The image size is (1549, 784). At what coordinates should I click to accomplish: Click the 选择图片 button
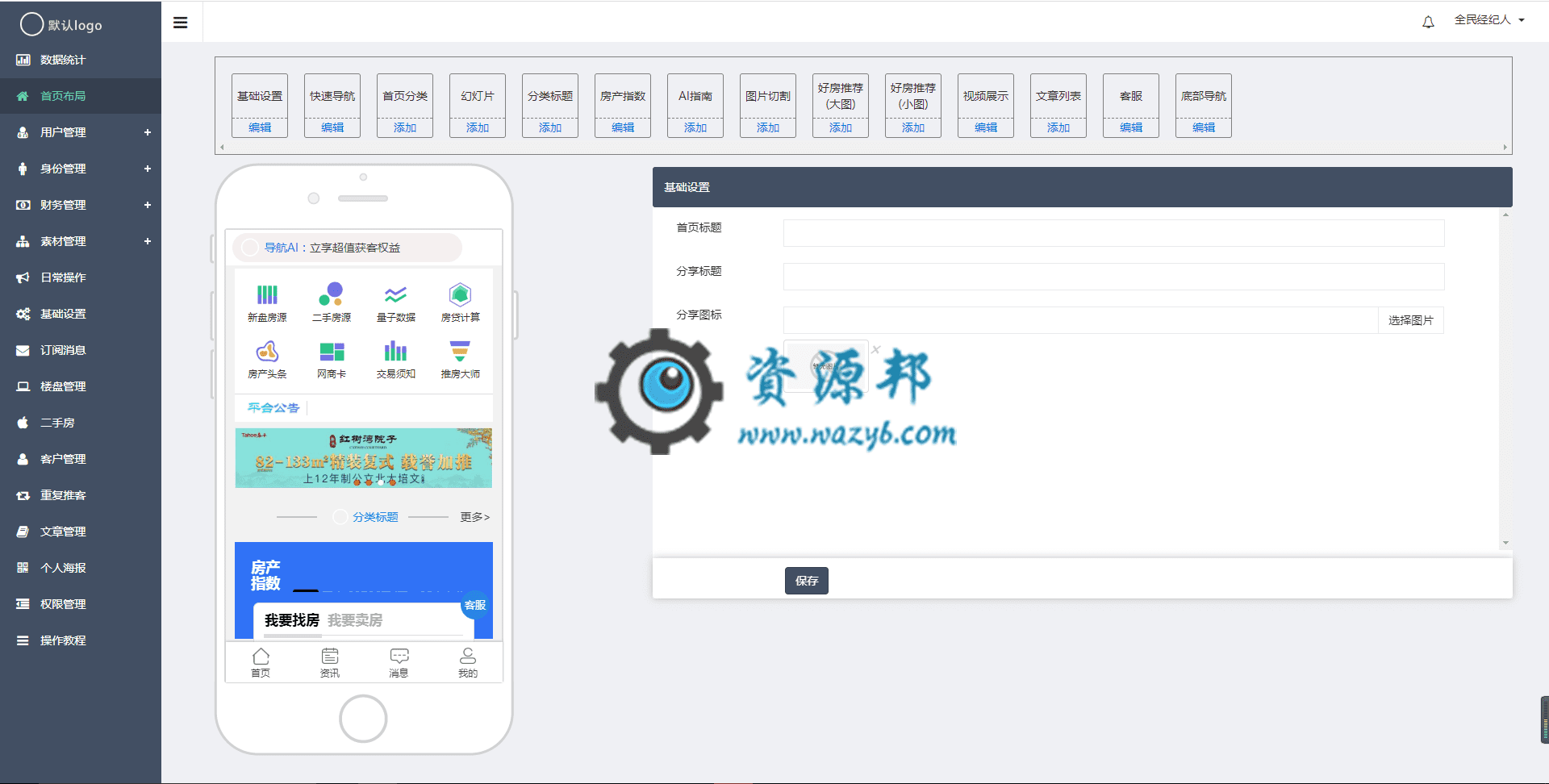[1411, 320]
